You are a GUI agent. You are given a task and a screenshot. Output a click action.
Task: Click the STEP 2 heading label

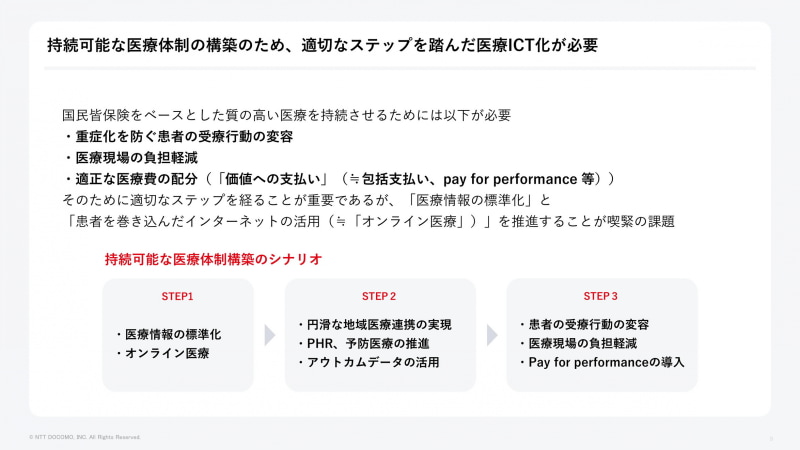(379, 297)
